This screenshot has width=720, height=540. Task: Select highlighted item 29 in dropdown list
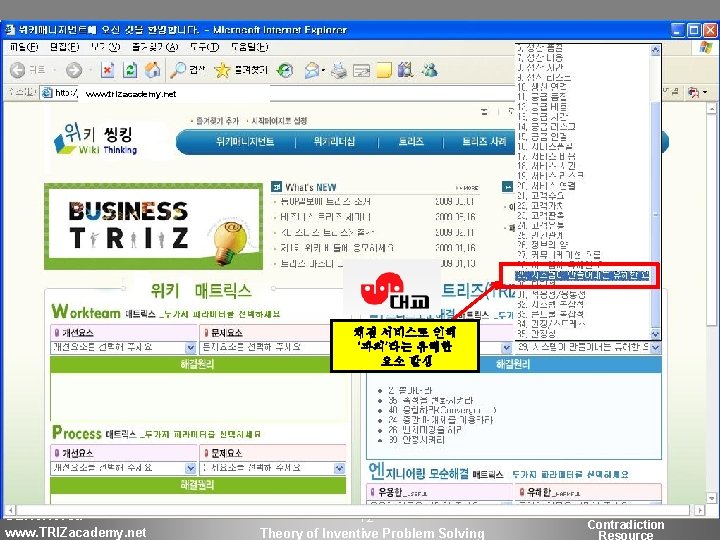(582, 276)
